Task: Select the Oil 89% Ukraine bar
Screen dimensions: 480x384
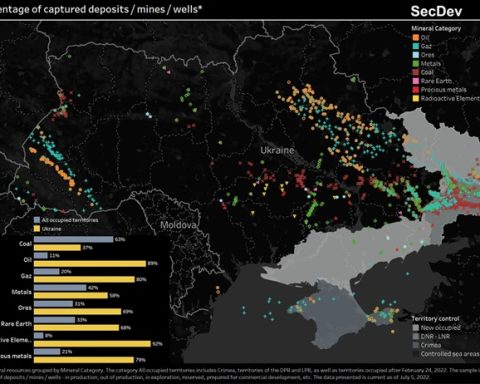Action: pyautogui.click(x=90, y=264)
